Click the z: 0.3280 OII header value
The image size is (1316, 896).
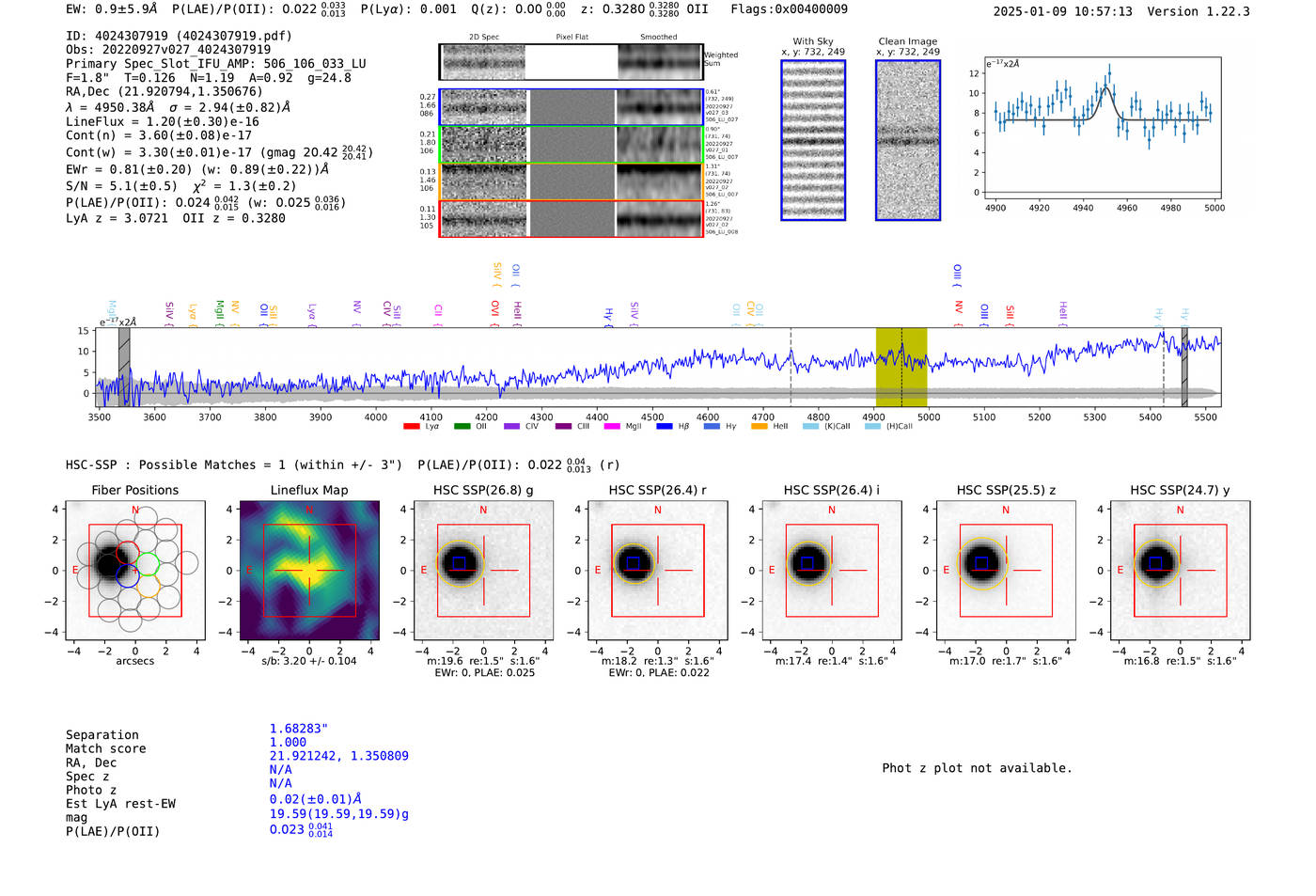[645, 9]
